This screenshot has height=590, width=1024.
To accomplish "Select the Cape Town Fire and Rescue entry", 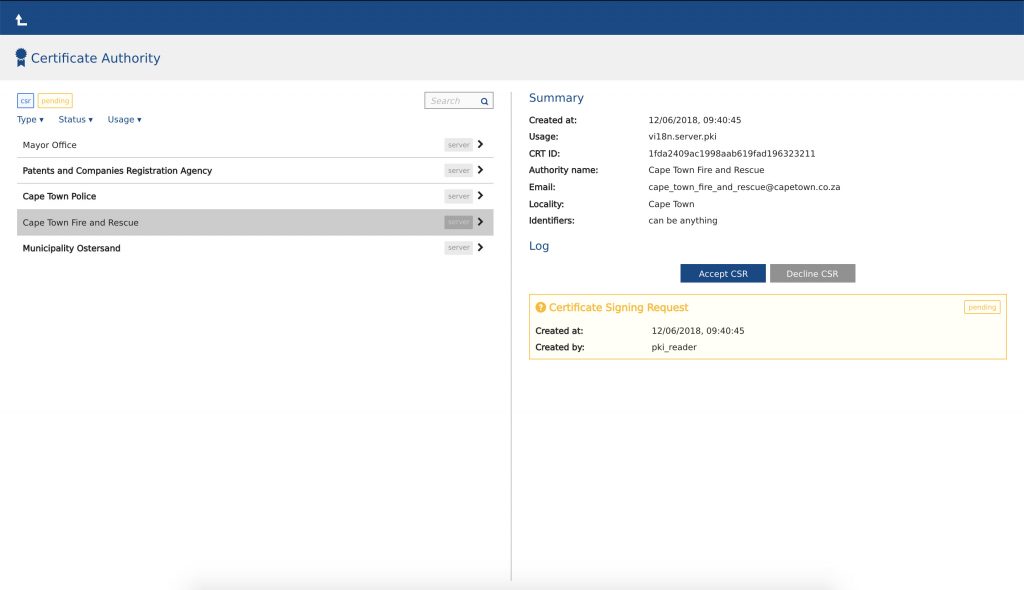I will tap(255, 222).
